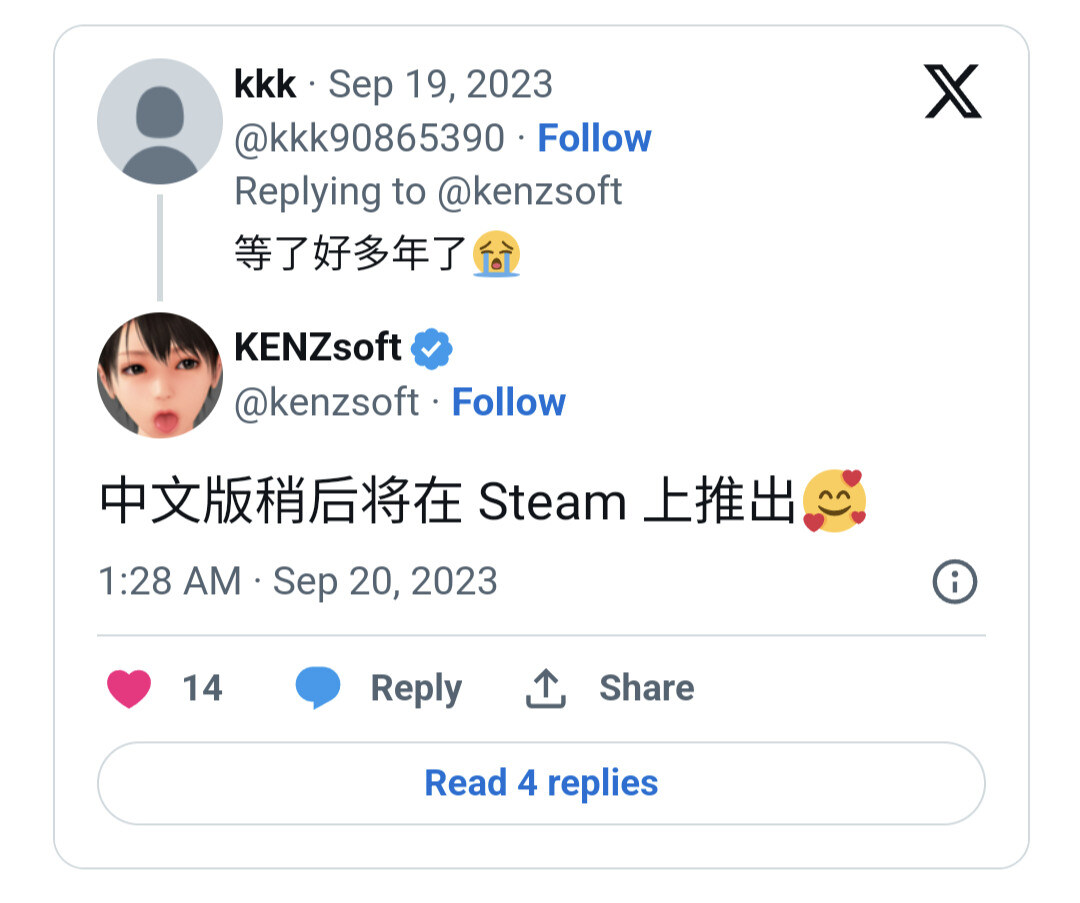Click the kkk display name
Screen dimensions: 1080x903
pyautogui.click(x=265, y=85)
